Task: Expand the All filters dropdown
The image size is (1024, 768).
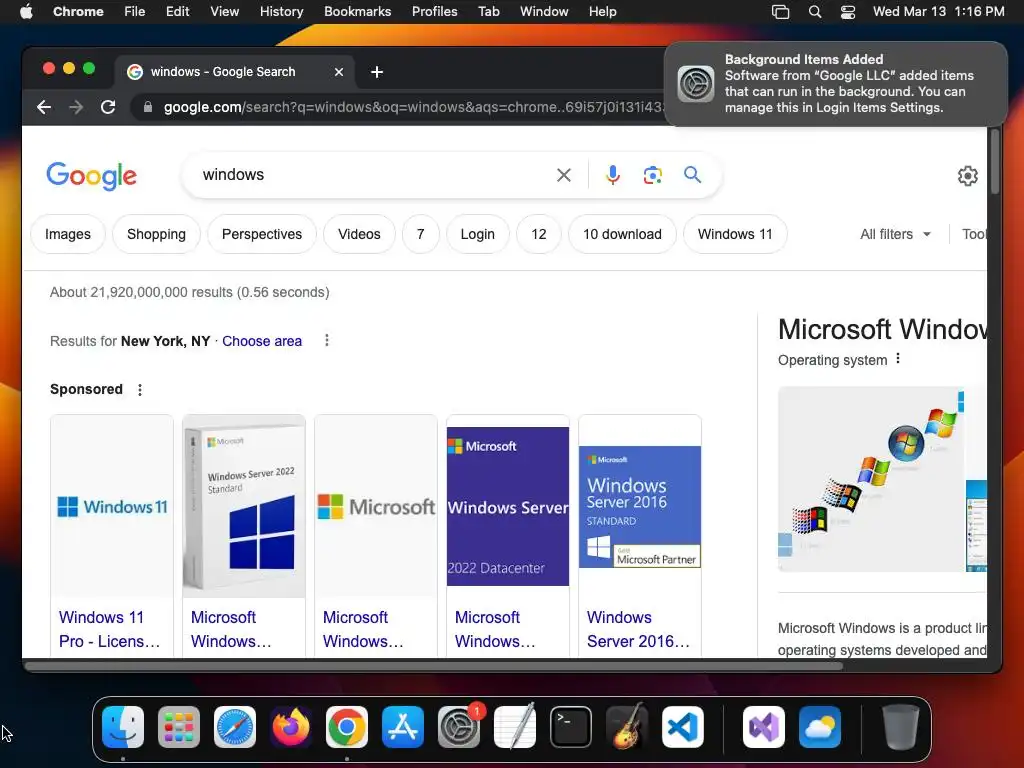Action: tap(895, 234)
